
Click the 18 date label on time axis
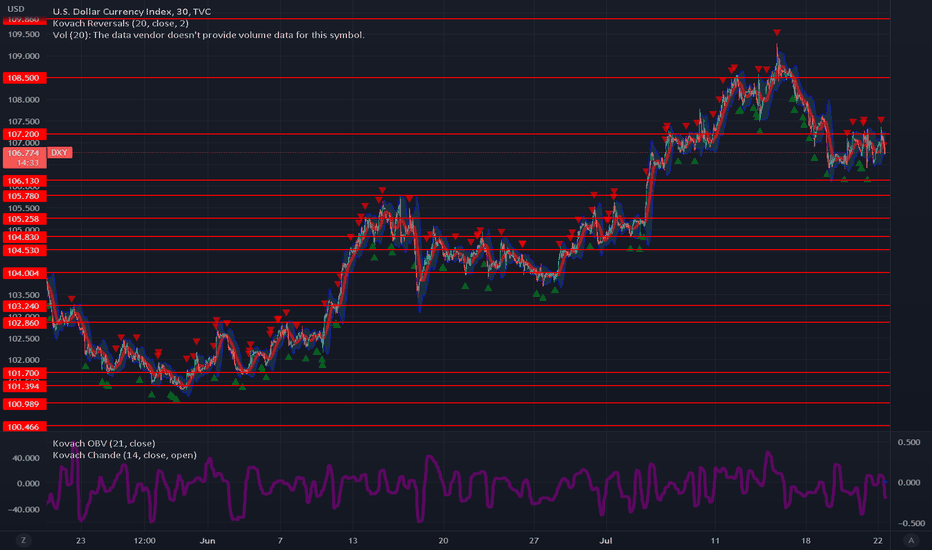[x=805, y=540]
